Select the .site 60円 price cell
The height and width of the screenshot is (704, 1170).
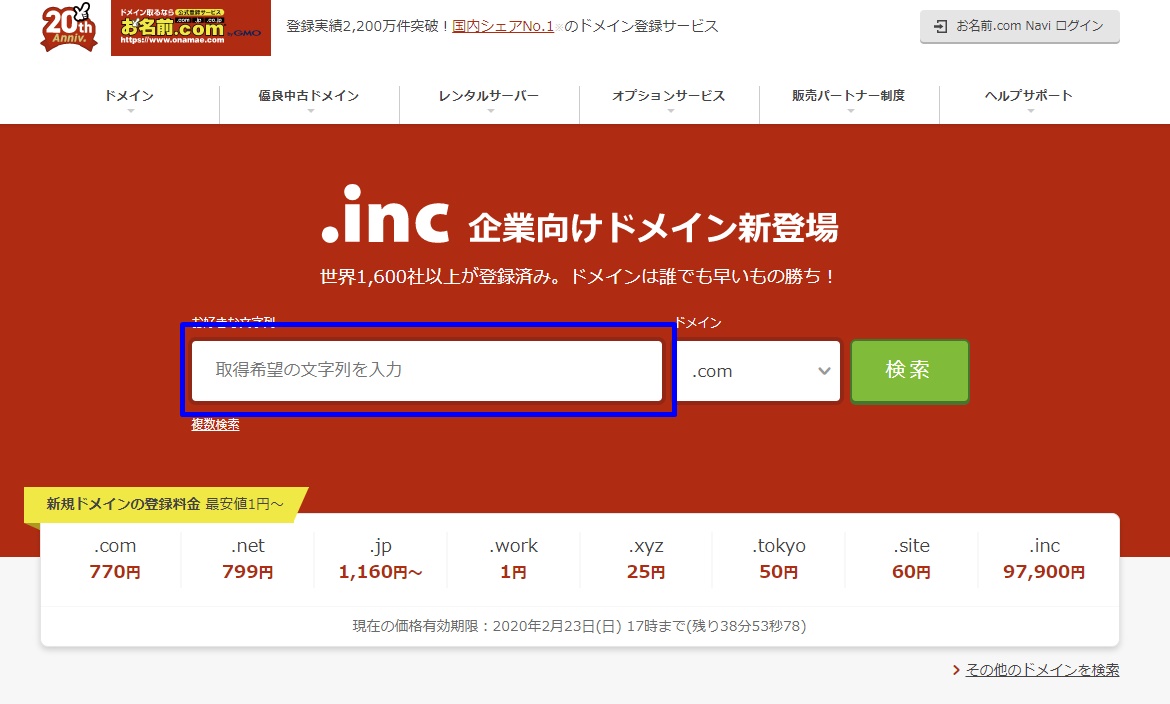[x=911, y=559]
